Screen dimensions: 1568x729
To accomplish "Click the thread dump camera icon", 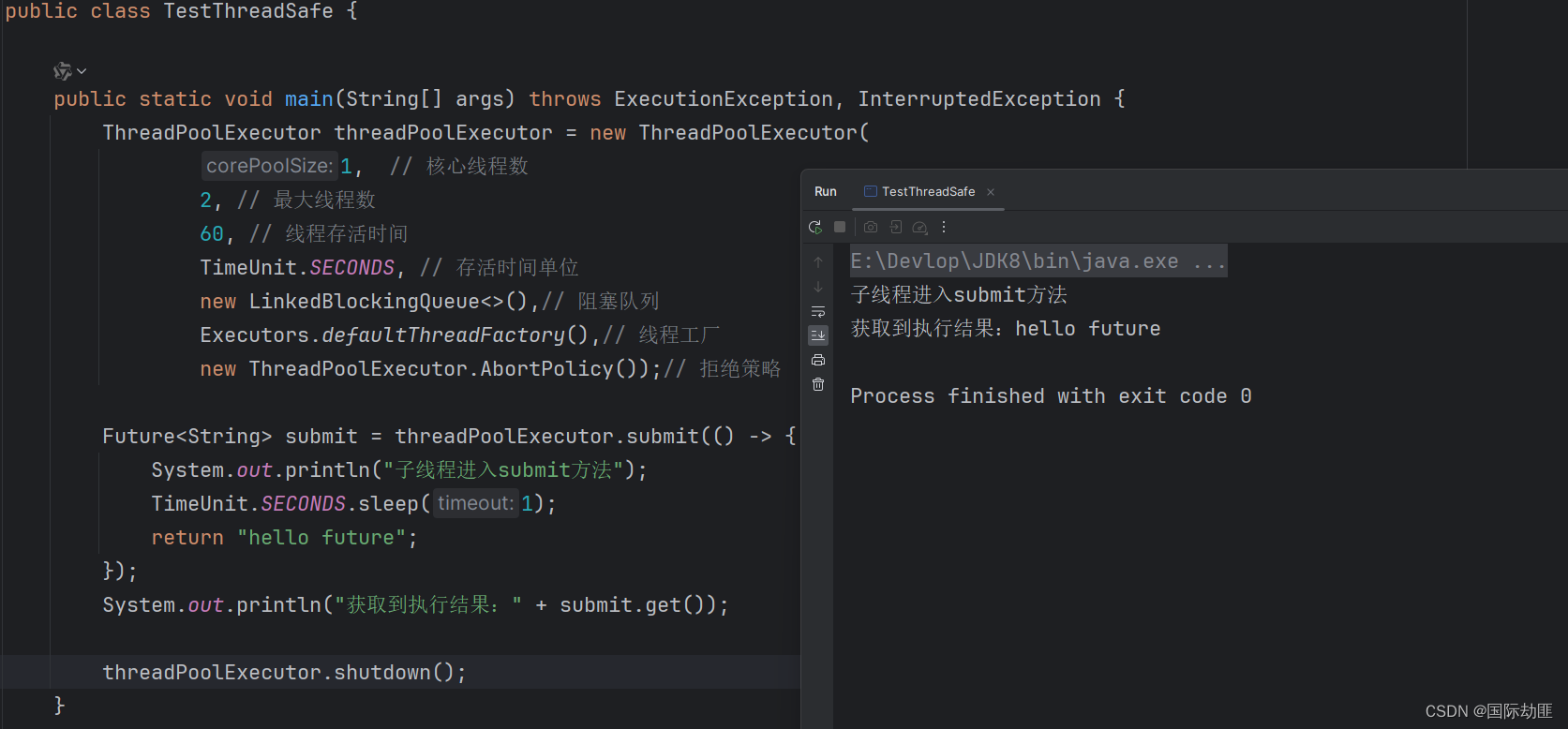I will coord(871,227).
